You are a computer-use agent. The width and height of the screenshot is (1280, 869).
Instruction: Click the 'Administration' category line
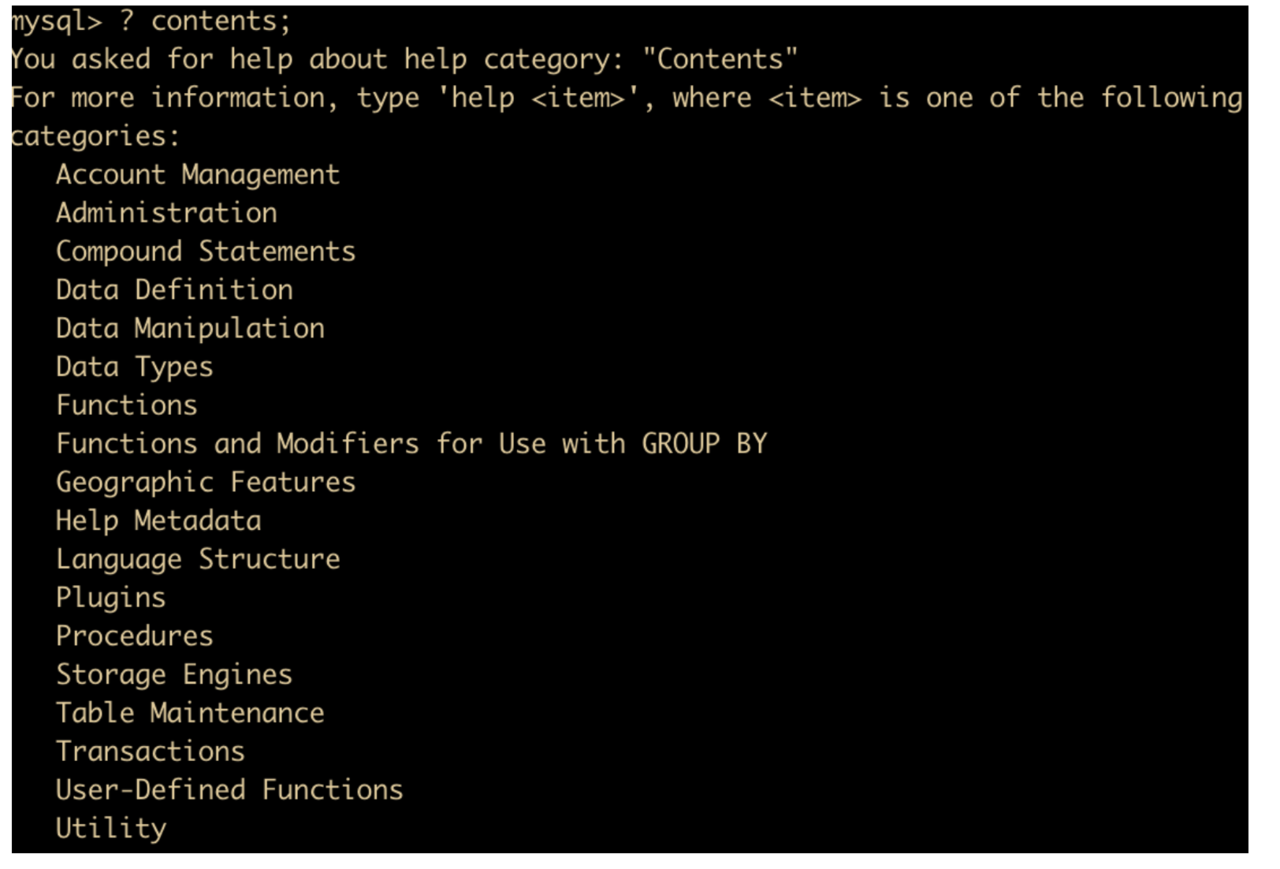tap(167, 213)
